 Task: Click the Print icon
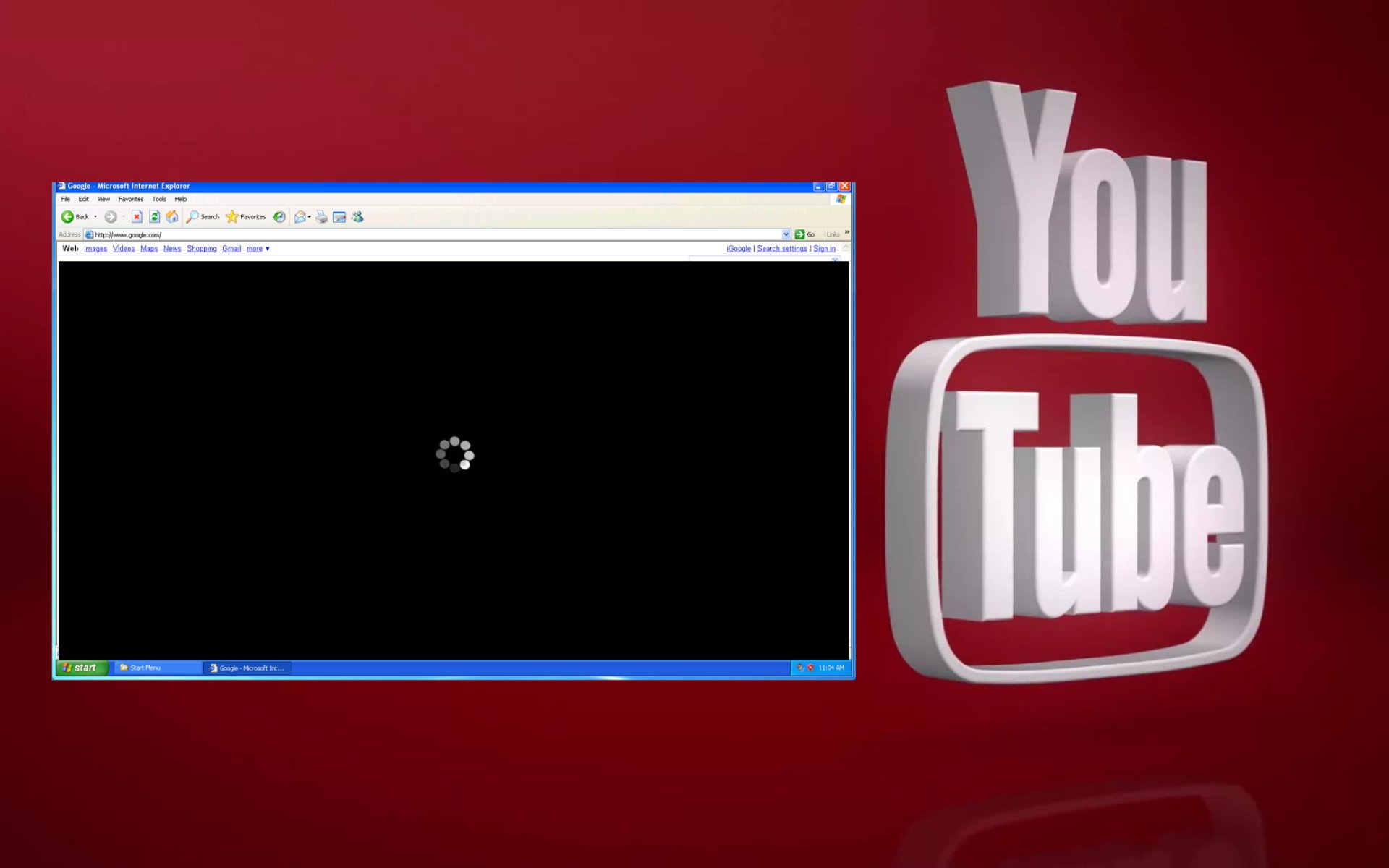pyautogui.click(x=321, y=216)
